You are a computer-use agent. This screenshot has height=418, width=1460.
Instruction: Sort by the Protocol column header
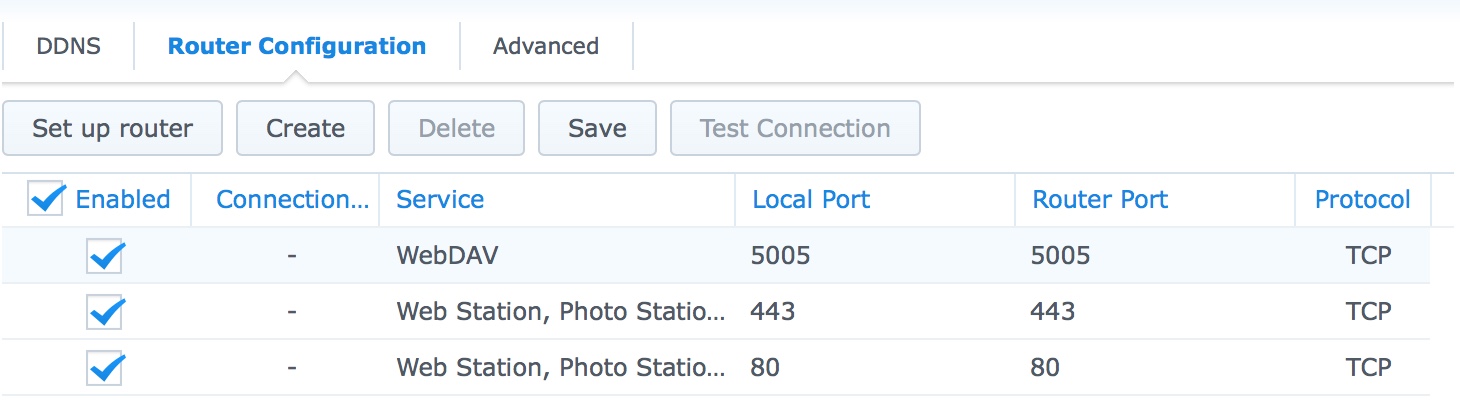coord(1363,200)
